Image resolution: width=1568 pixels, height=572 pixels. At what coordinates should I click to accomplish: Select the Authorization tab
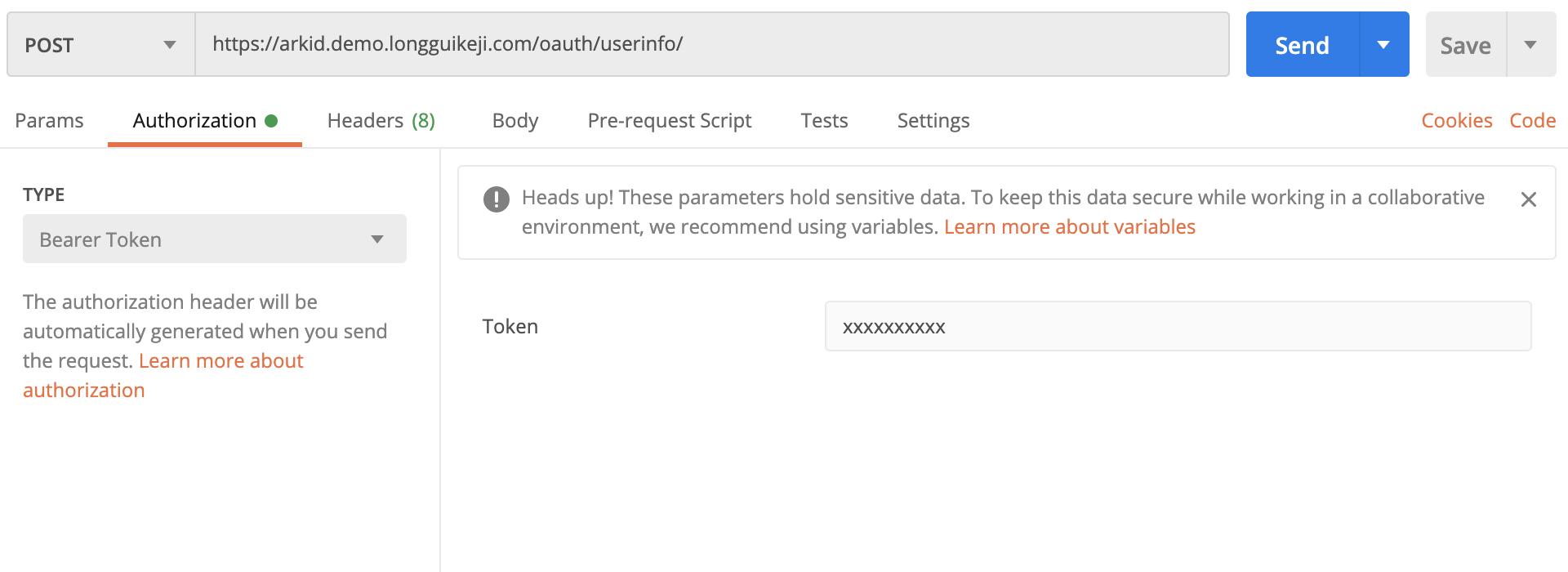[195, 121]
